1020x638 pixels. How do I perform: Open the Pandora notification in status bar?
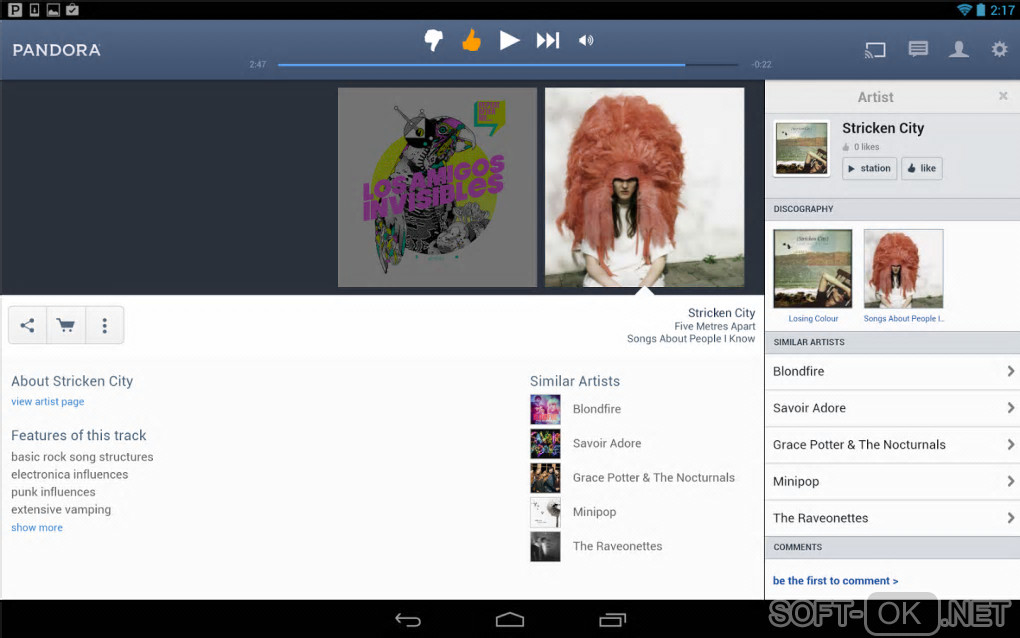[15, 10]
